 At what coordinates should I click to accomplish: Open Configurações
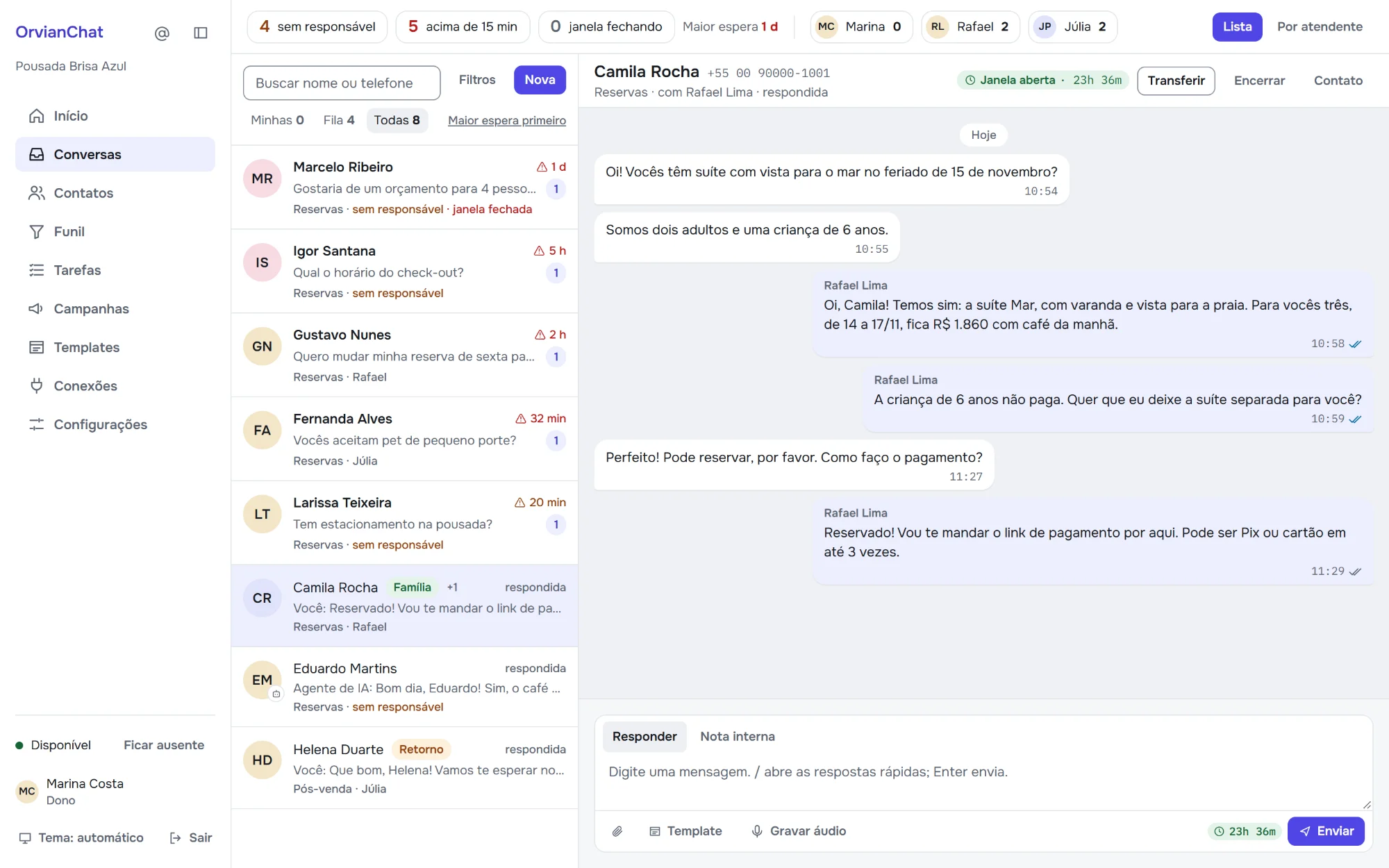[115, 424]
